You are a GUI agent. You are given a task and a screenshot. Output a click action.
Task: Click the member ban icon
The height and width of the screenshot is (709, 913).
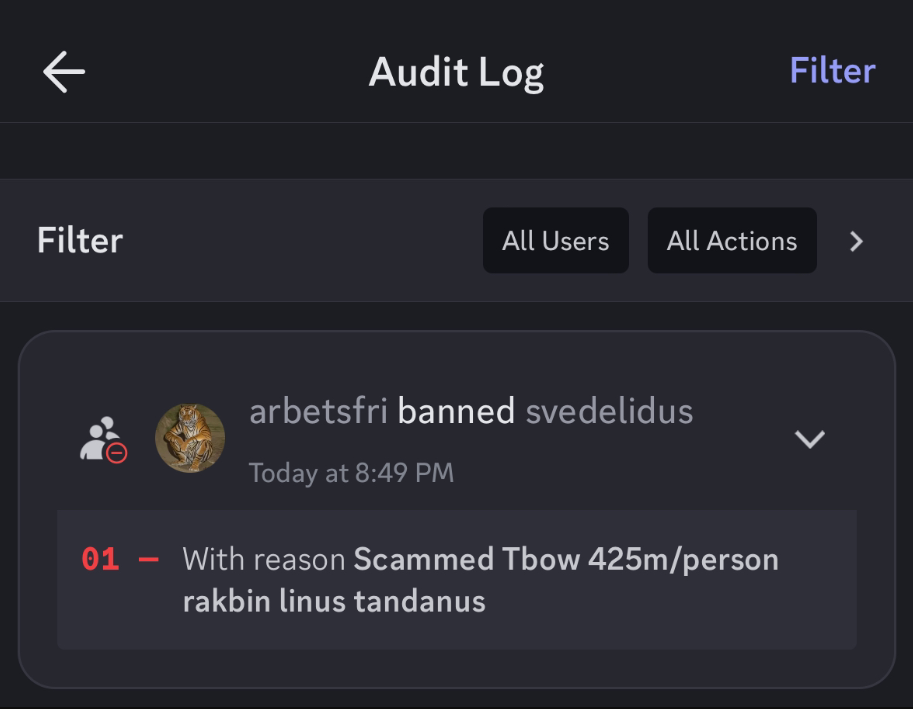(x=102, y=439)
